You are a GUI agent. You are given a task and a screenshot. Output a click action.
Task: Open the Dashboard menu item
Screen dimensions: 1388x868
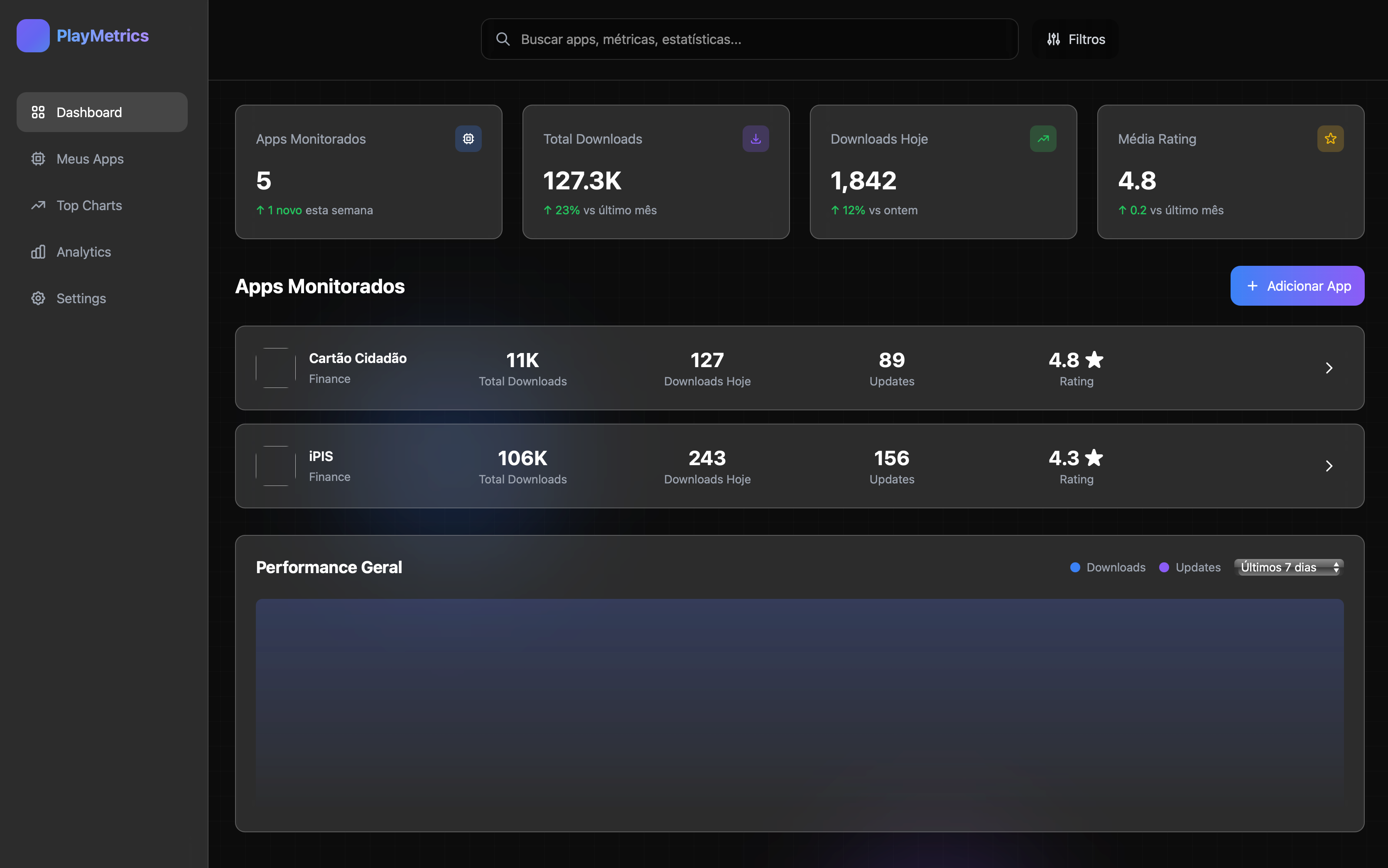102,112
